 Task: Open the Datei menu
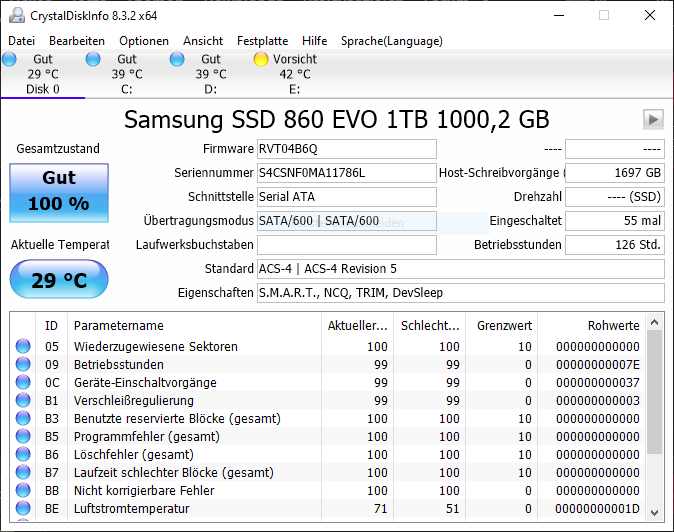point(21,41)
